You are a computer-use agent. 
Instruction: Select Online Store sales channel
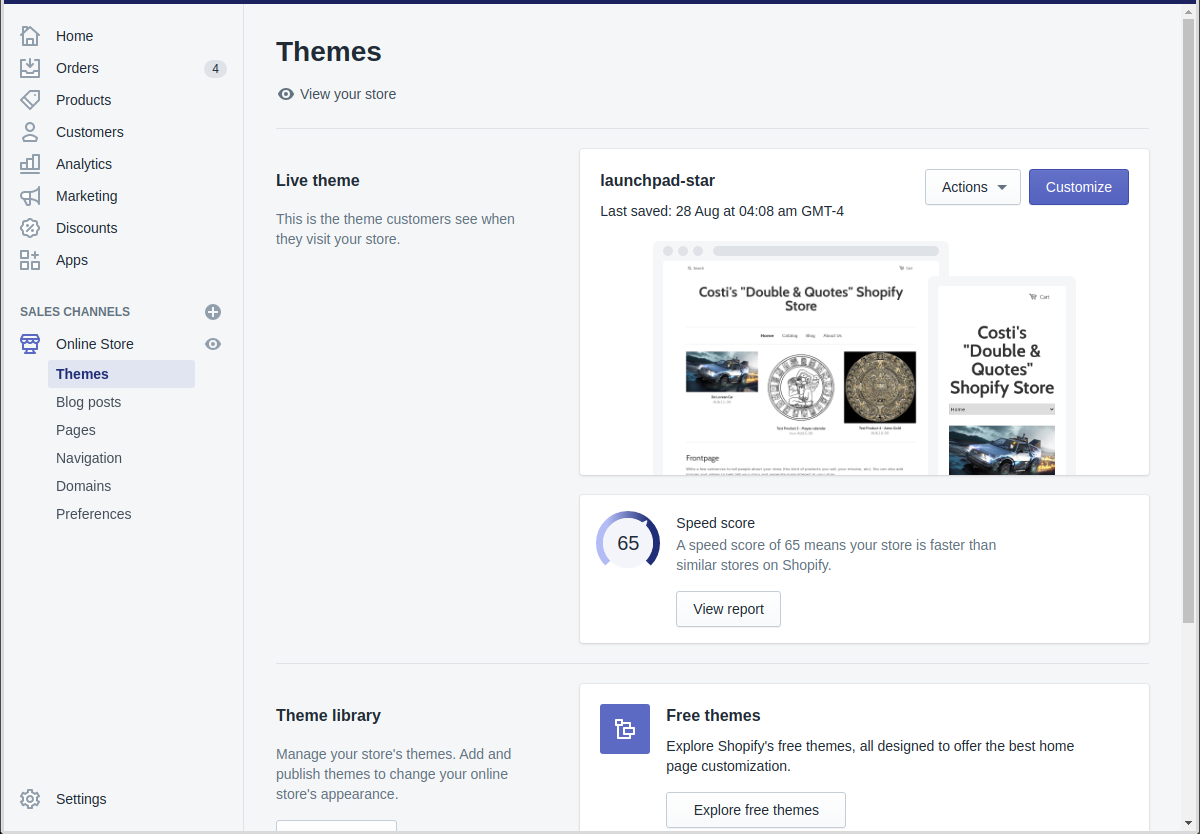[95, 344]
